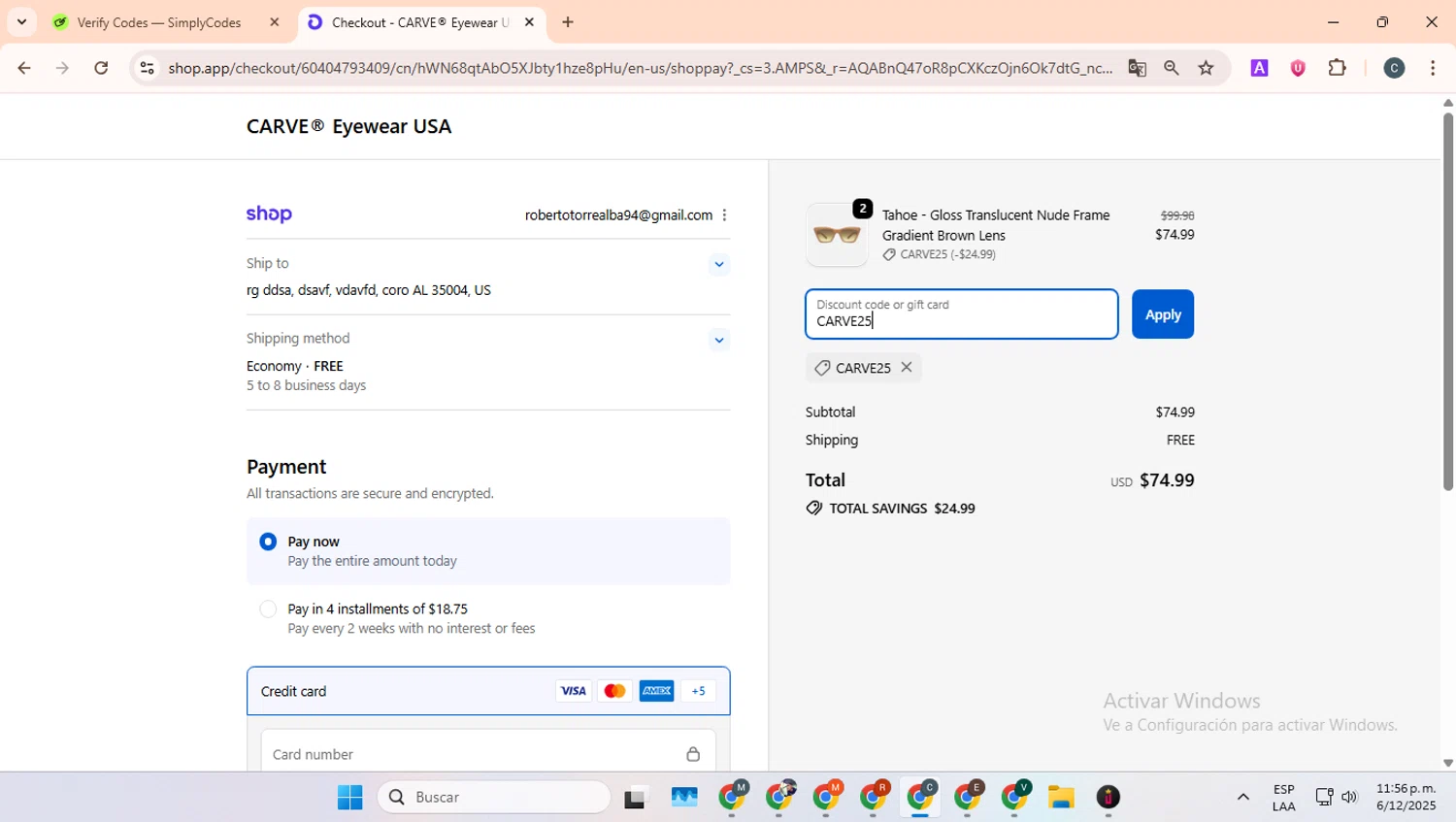Viewport: 1456px width, 822px height.
Task: Open the volume control in system tray
Action: (x=1349, y=797)
